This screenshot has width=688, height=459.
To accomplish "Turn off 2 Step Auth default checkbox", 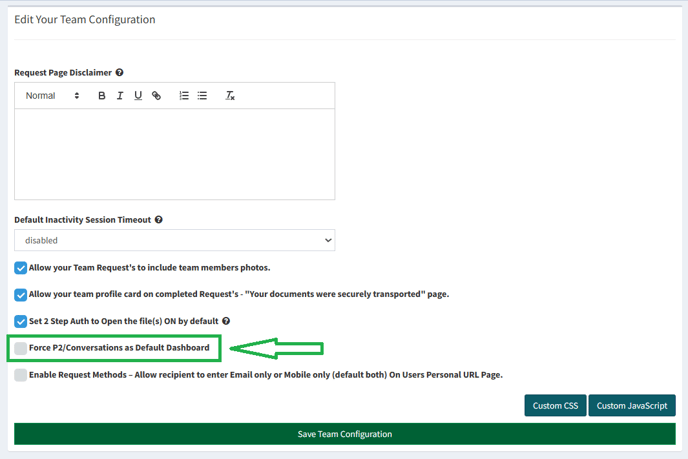I will tap(21, 321).
